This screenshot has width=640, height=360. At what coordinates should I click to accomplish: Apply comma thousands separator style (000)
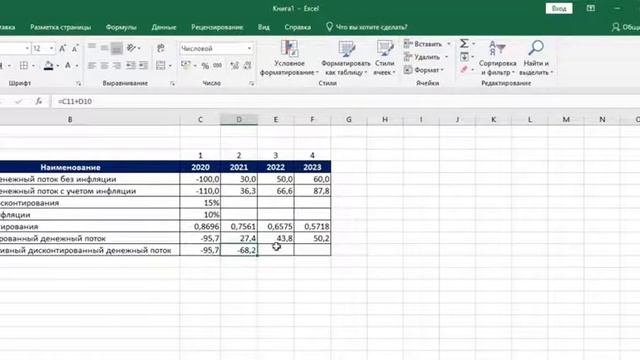tap(218, 65)
